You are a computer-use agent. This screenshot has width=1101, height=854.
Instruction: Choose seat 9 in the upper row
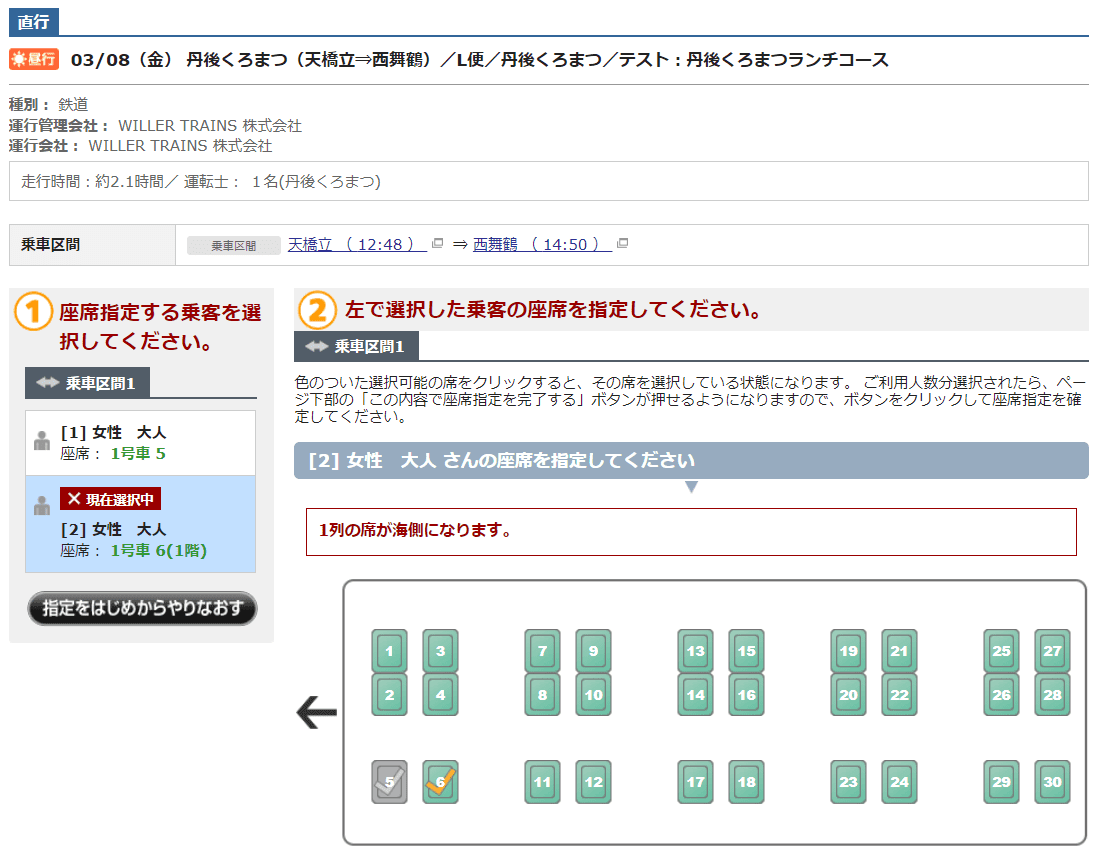593,651
